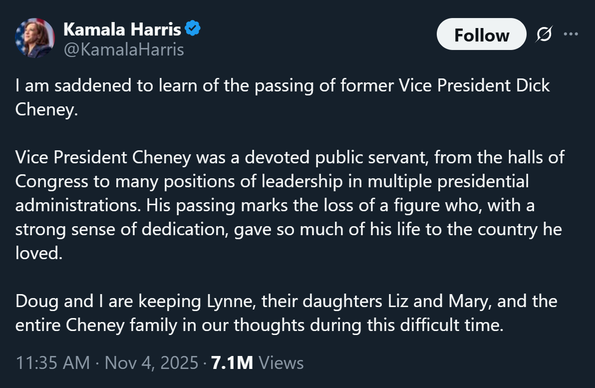Viewport: 595px width, 388px height.
Task: Click the word "Cheney." ending first paragraph
Action: coord(46,110)
